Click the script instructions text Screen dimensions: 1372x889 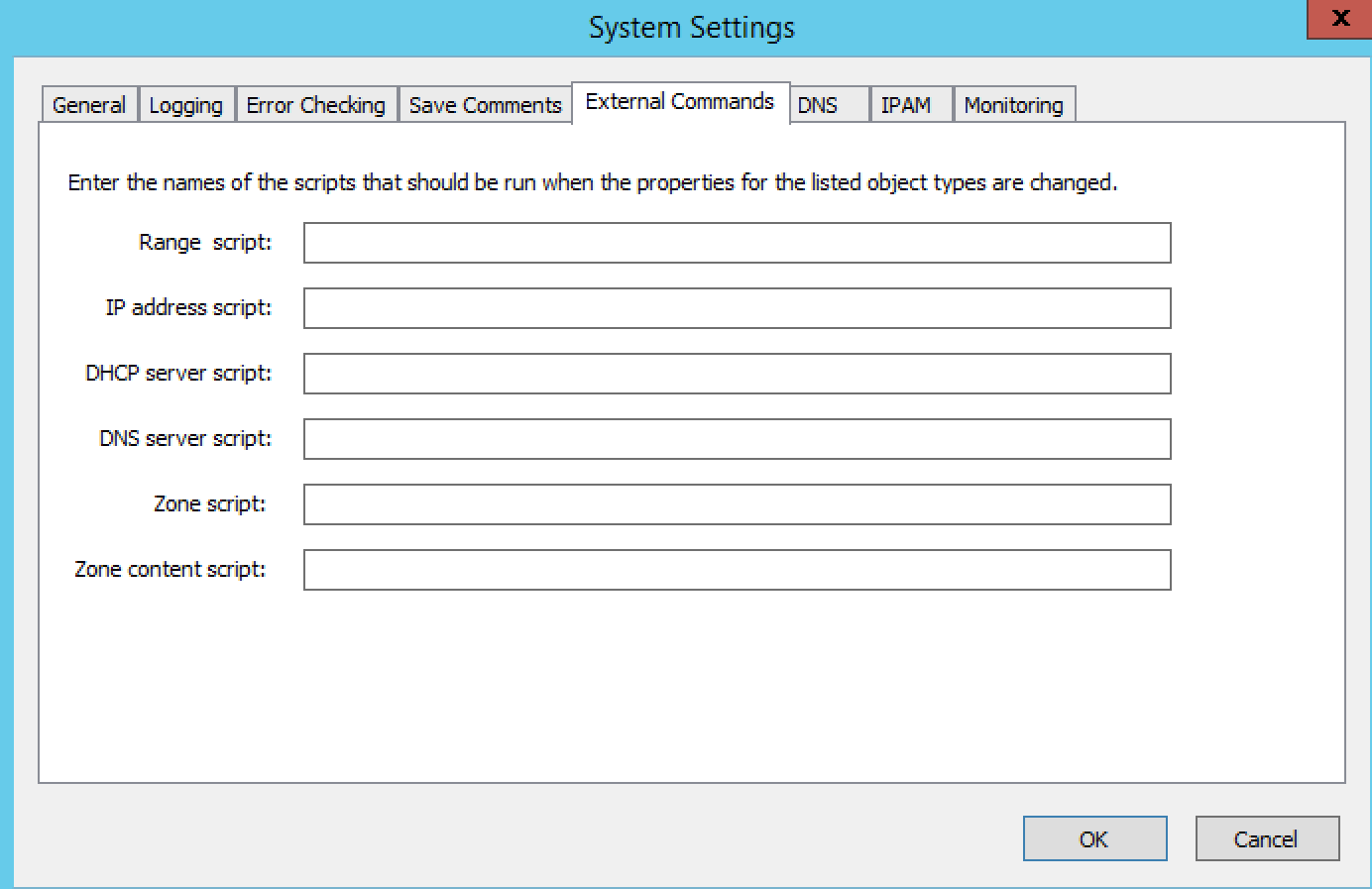[593, 183]
